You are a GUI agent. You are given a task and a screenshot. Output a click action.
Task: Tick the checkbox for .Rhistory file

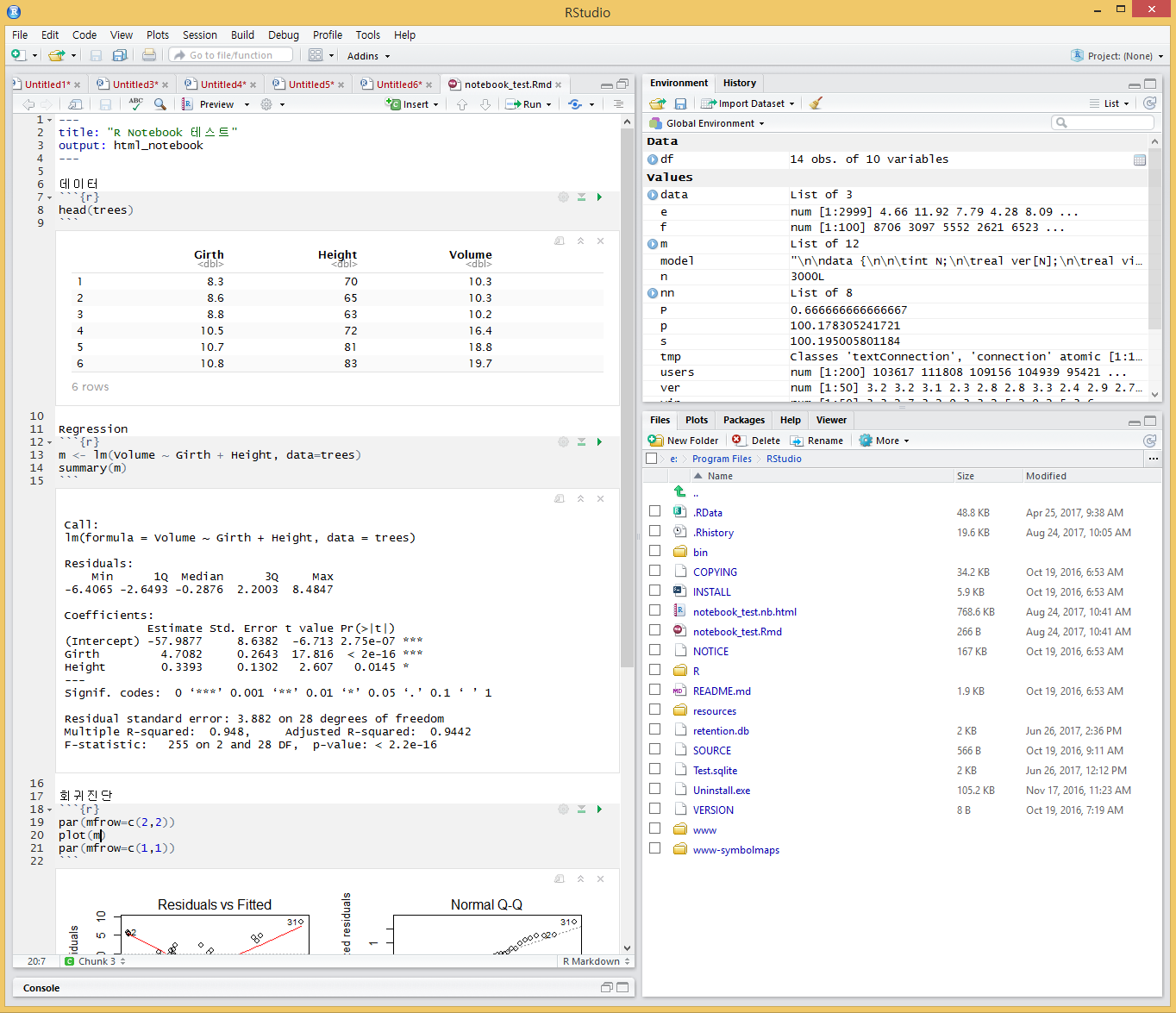pyautogui.click(x=655, y=531)
